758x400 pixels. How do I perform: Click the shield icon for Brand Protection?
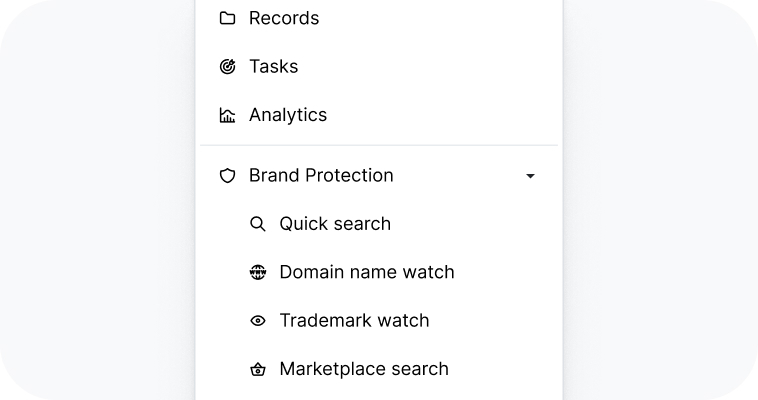tap(227, 176)
